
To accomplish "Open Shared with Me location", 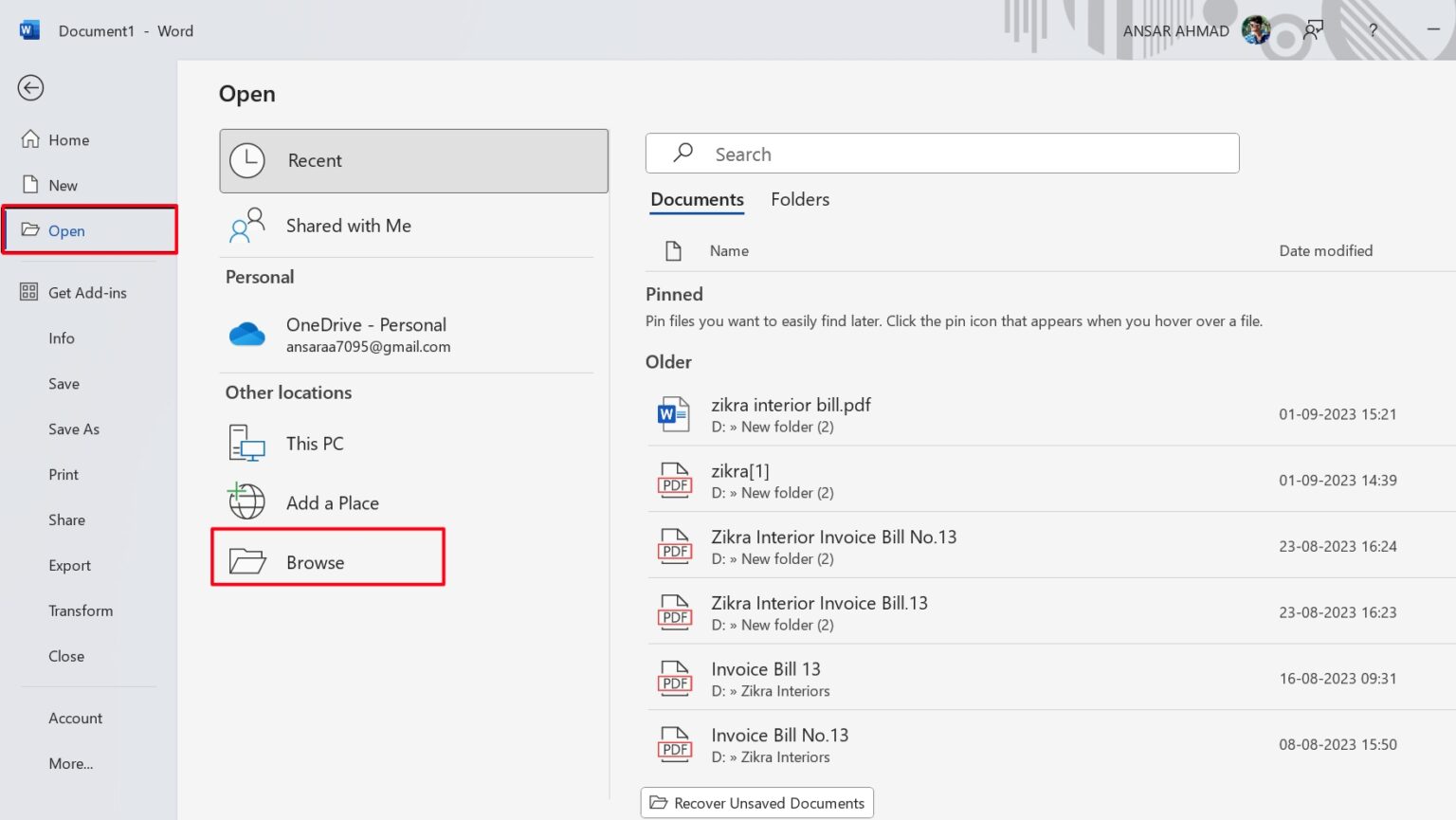I will (x=348, y=226).
